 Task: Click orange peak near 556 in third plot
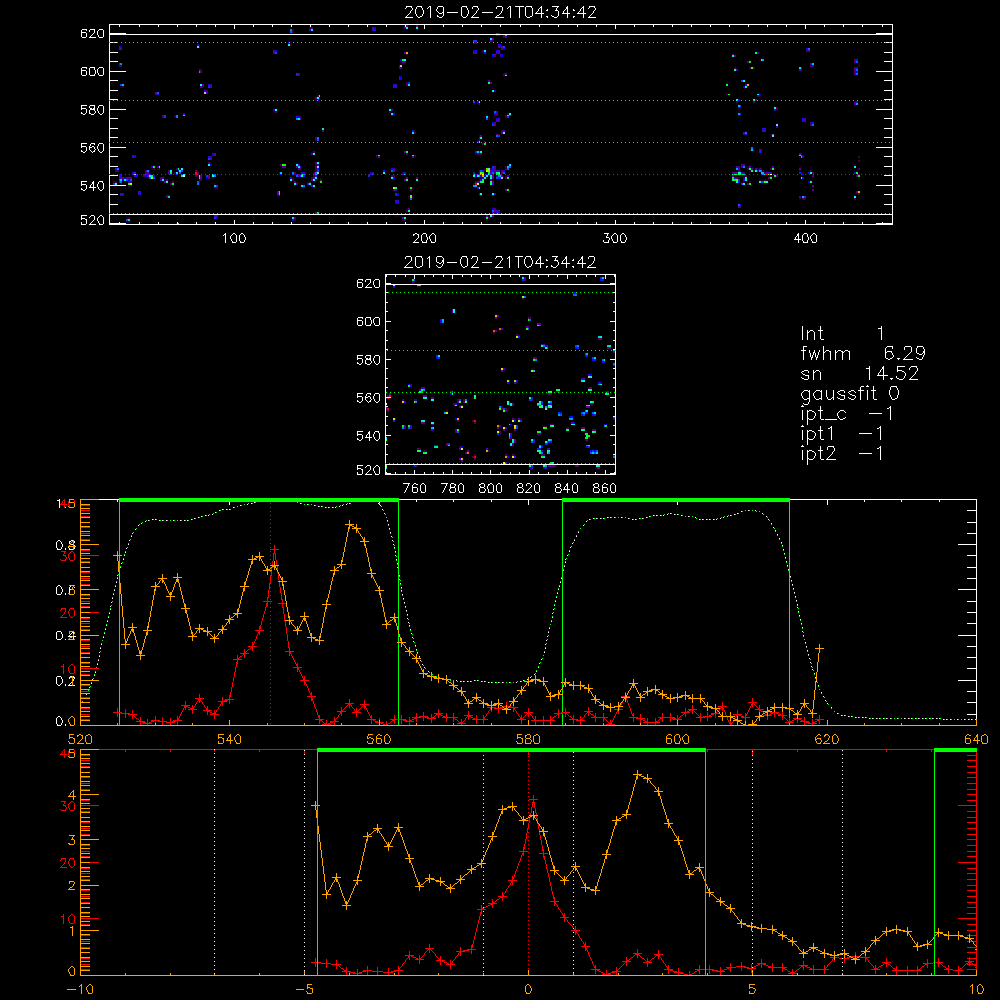coord(349,524)
